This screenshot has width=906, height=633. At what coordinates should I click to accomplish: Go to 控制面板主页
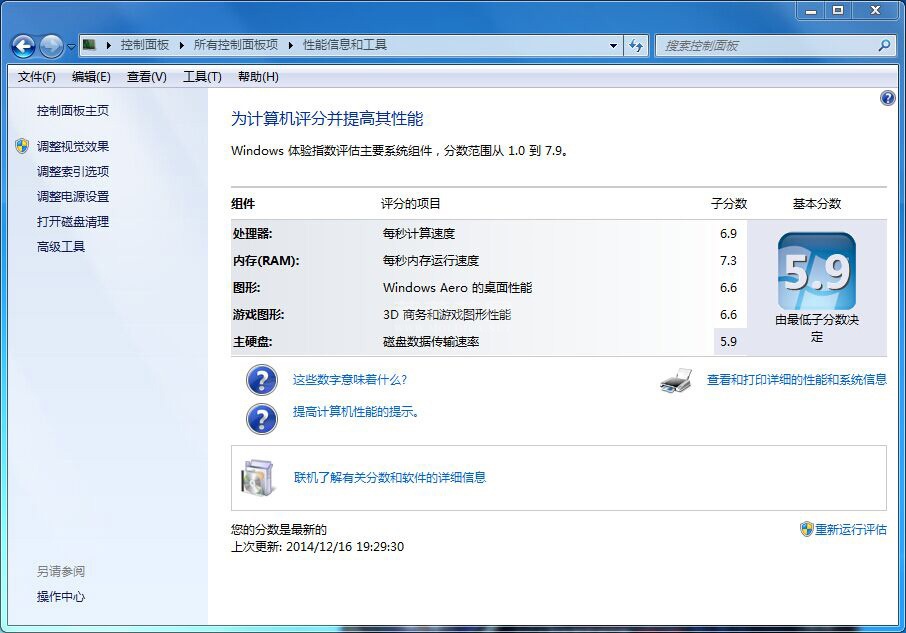click(x=73, y=111)
